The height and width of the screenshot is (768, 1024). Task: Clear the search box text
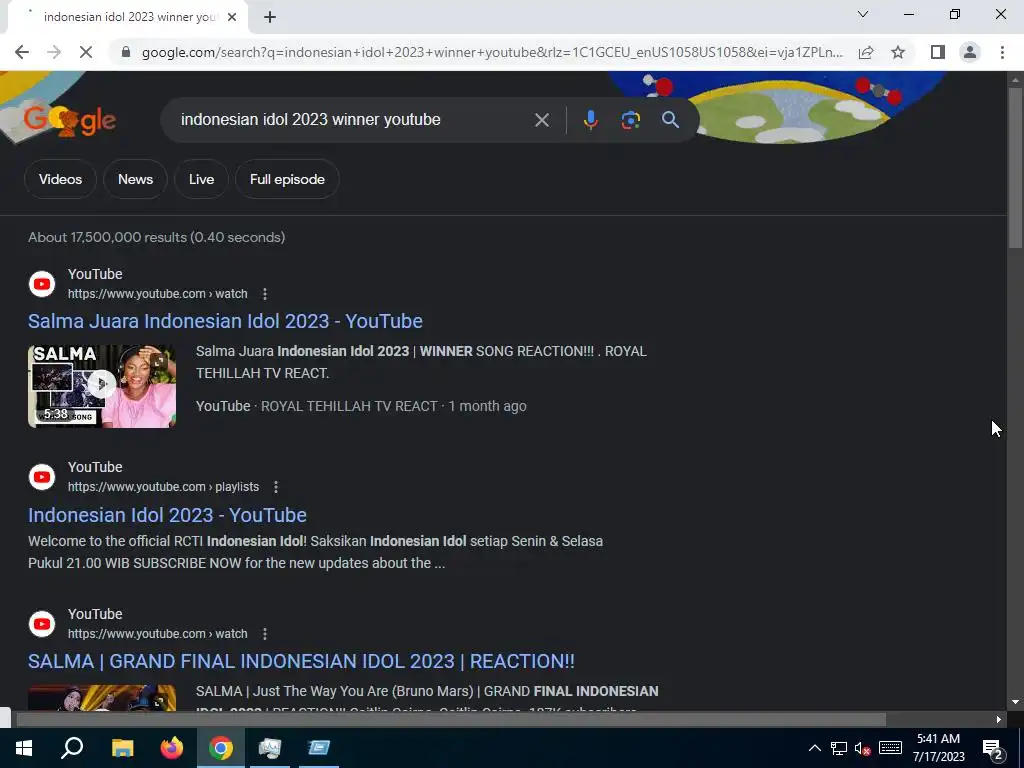click(x=541, y=120)
